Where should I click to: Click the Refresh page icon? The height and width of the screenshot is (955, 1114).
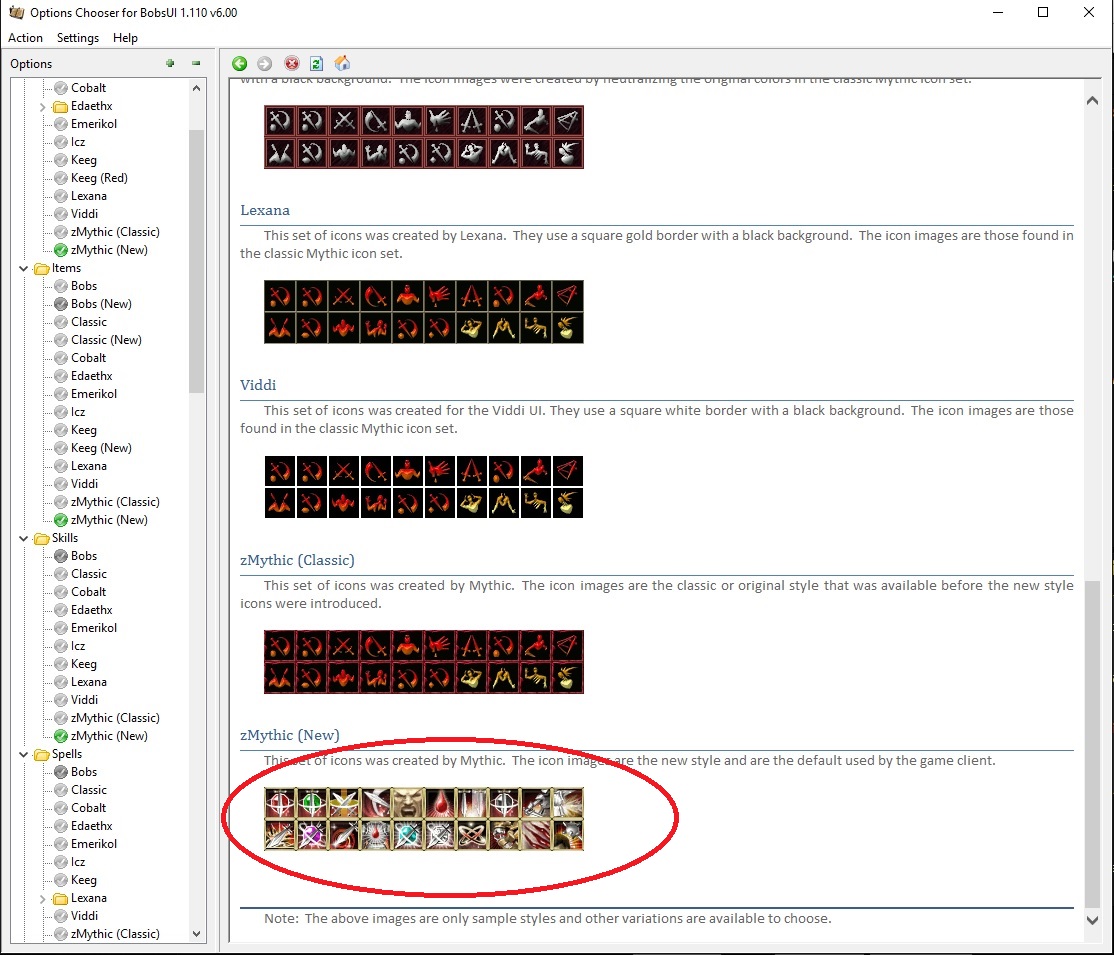(x=316, y=63)
